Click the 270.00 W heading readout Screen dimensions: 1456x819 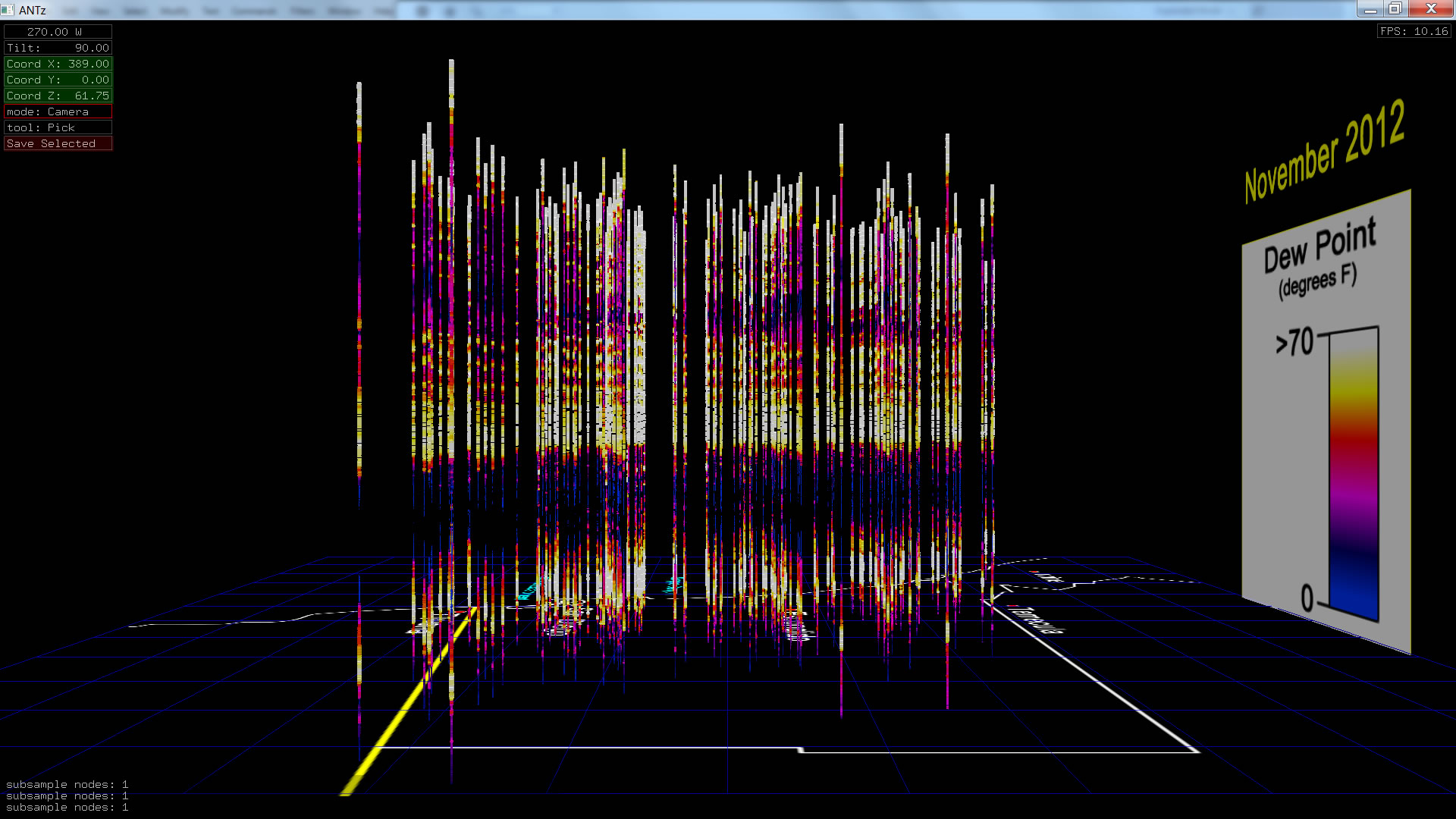click(58, 32)
